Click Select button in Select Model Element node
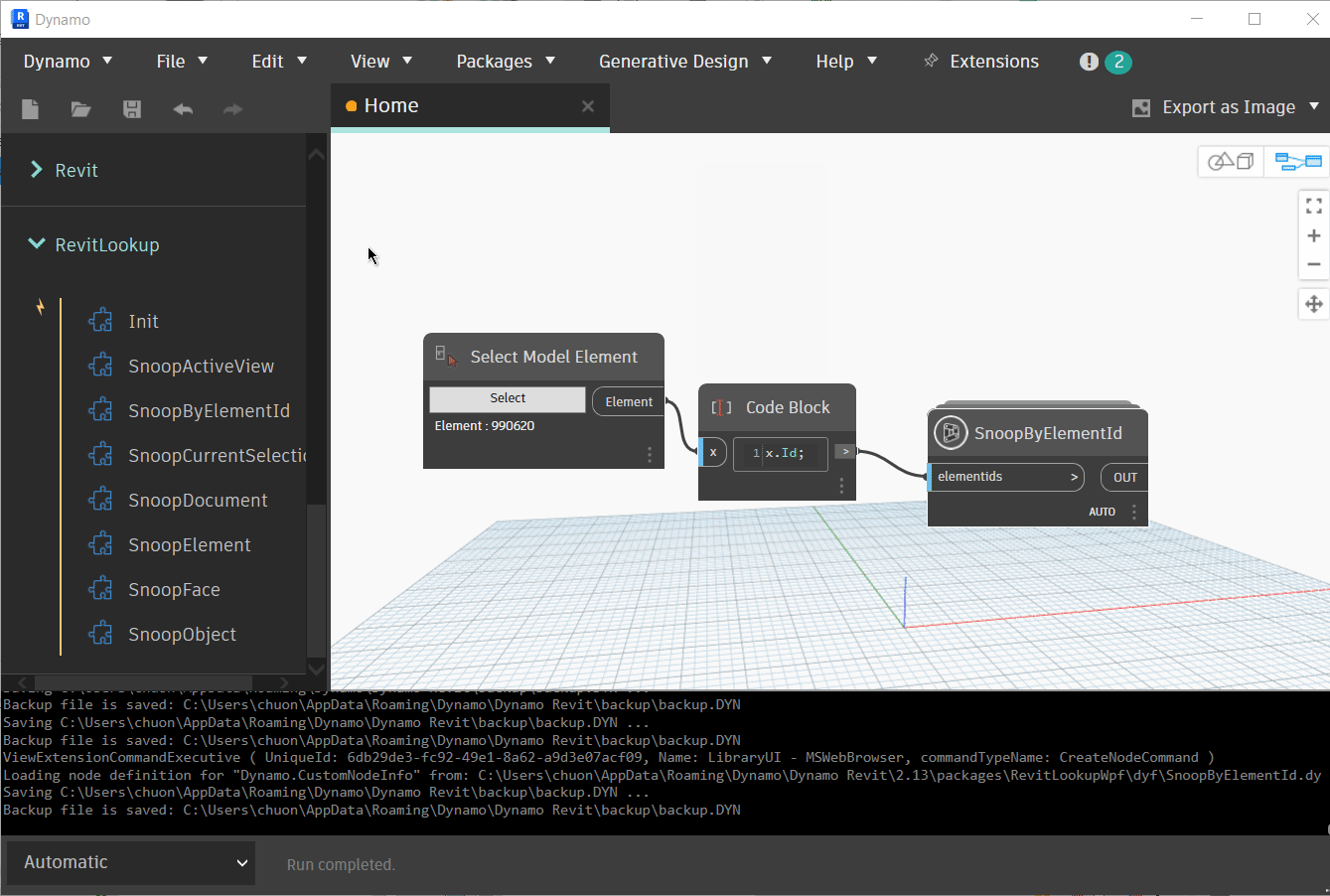The height and width of the screenshot is (896, 1330). click(x=508, y=398)
